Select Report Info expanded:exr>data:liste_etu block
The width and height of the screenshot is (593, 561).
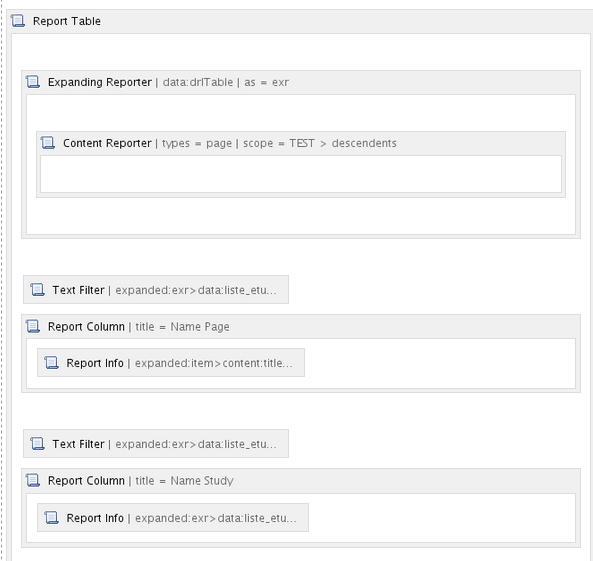click(x=173, y=517)
